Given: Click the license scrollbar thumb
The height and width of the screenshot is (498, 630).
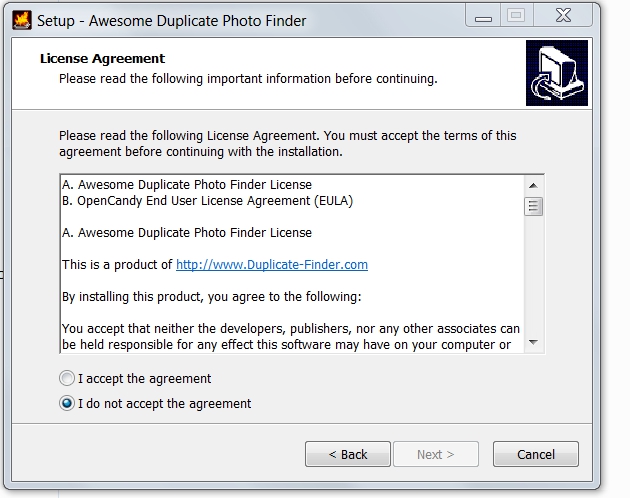Looking at the screenshot, I should [x=534, y=206].
